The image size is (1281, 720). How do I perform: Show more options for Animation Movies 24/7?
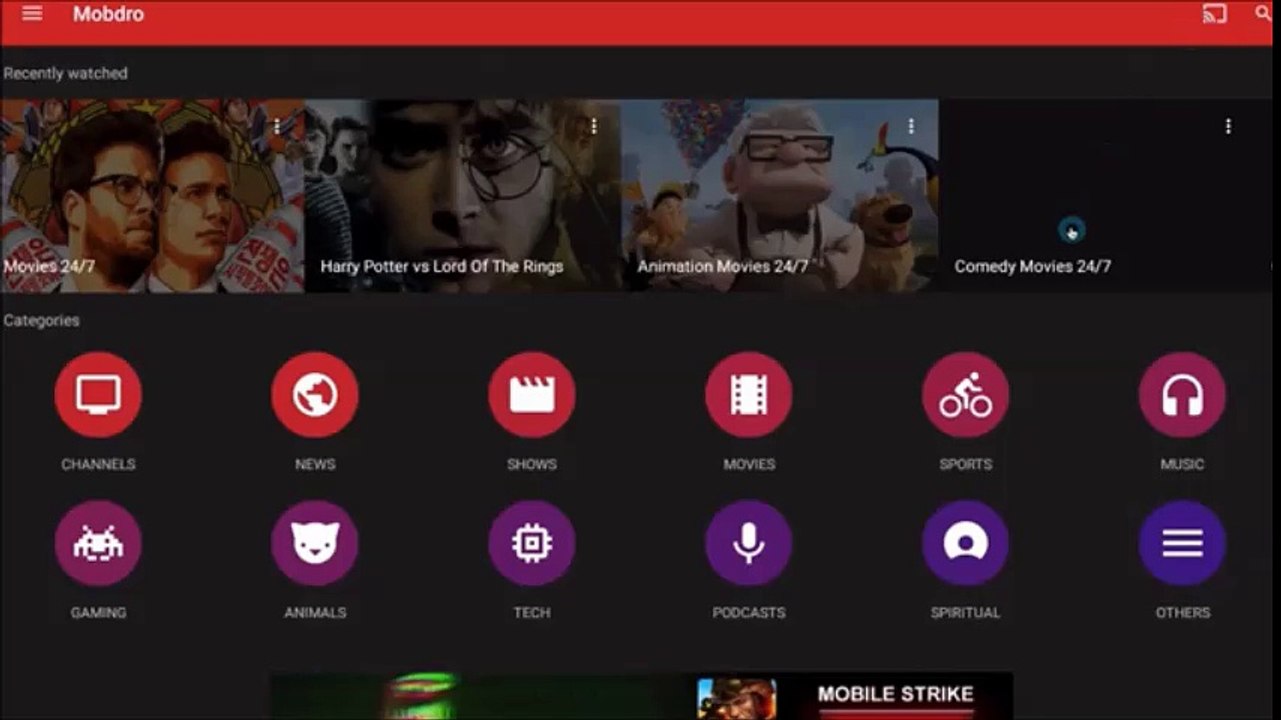[911, 126]
